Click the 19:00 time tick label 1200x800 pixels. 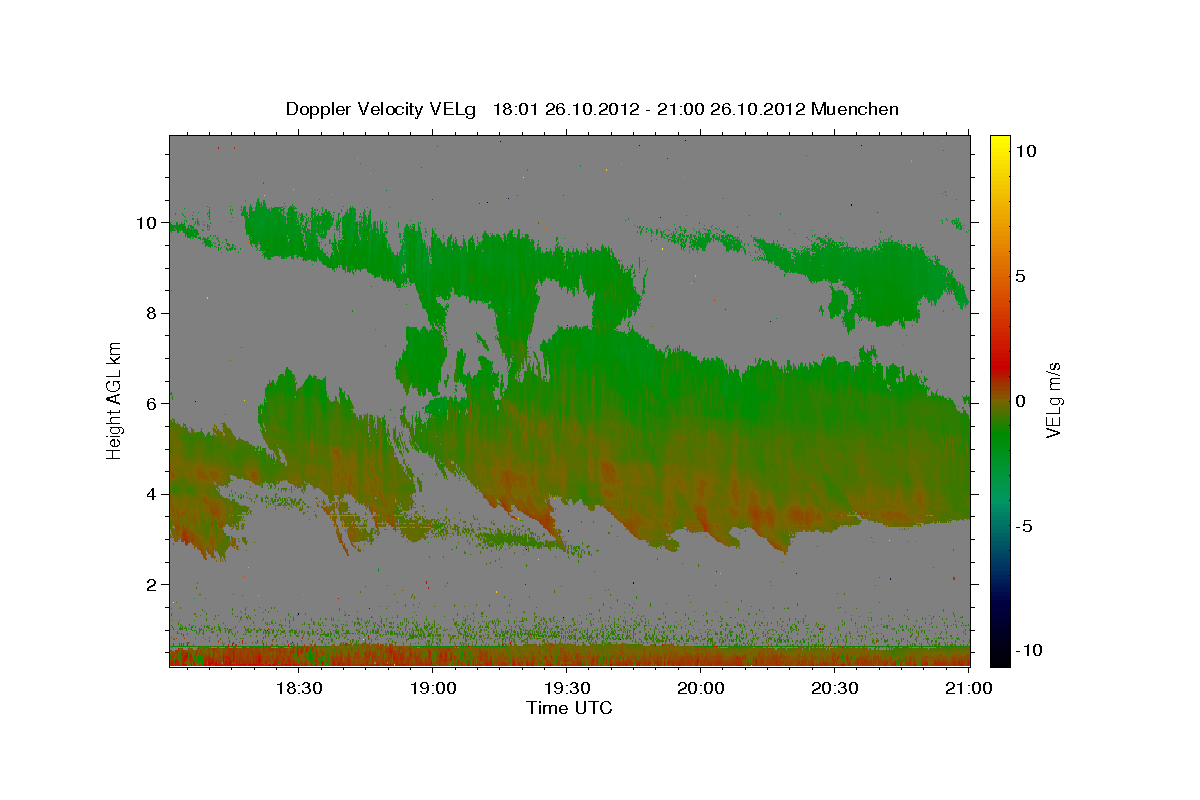[x=433, y=689]
